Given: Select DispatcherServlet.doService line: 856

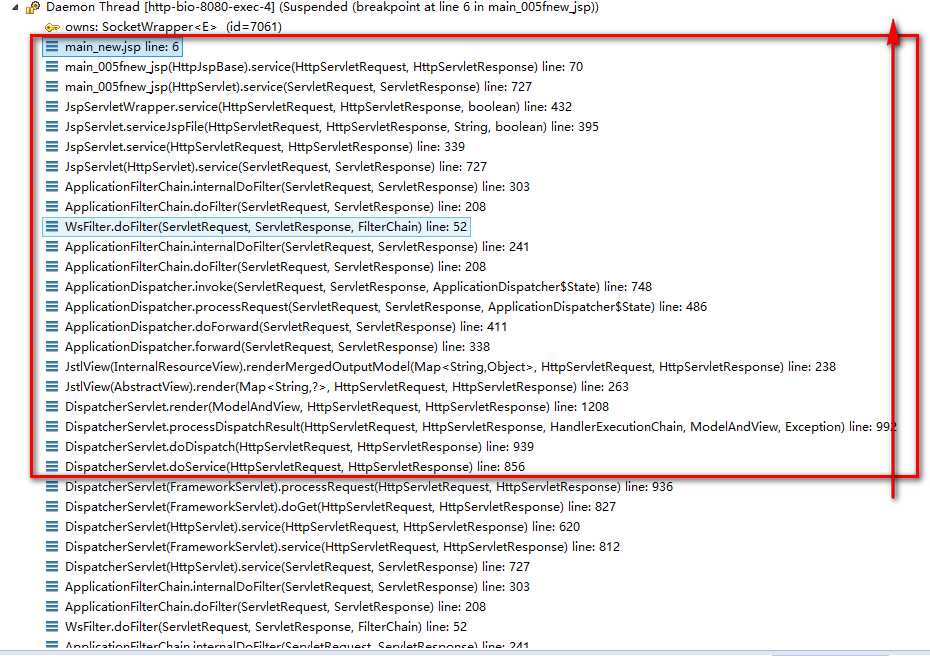Looking at the screenshot, I should click(x=295, y=467).
